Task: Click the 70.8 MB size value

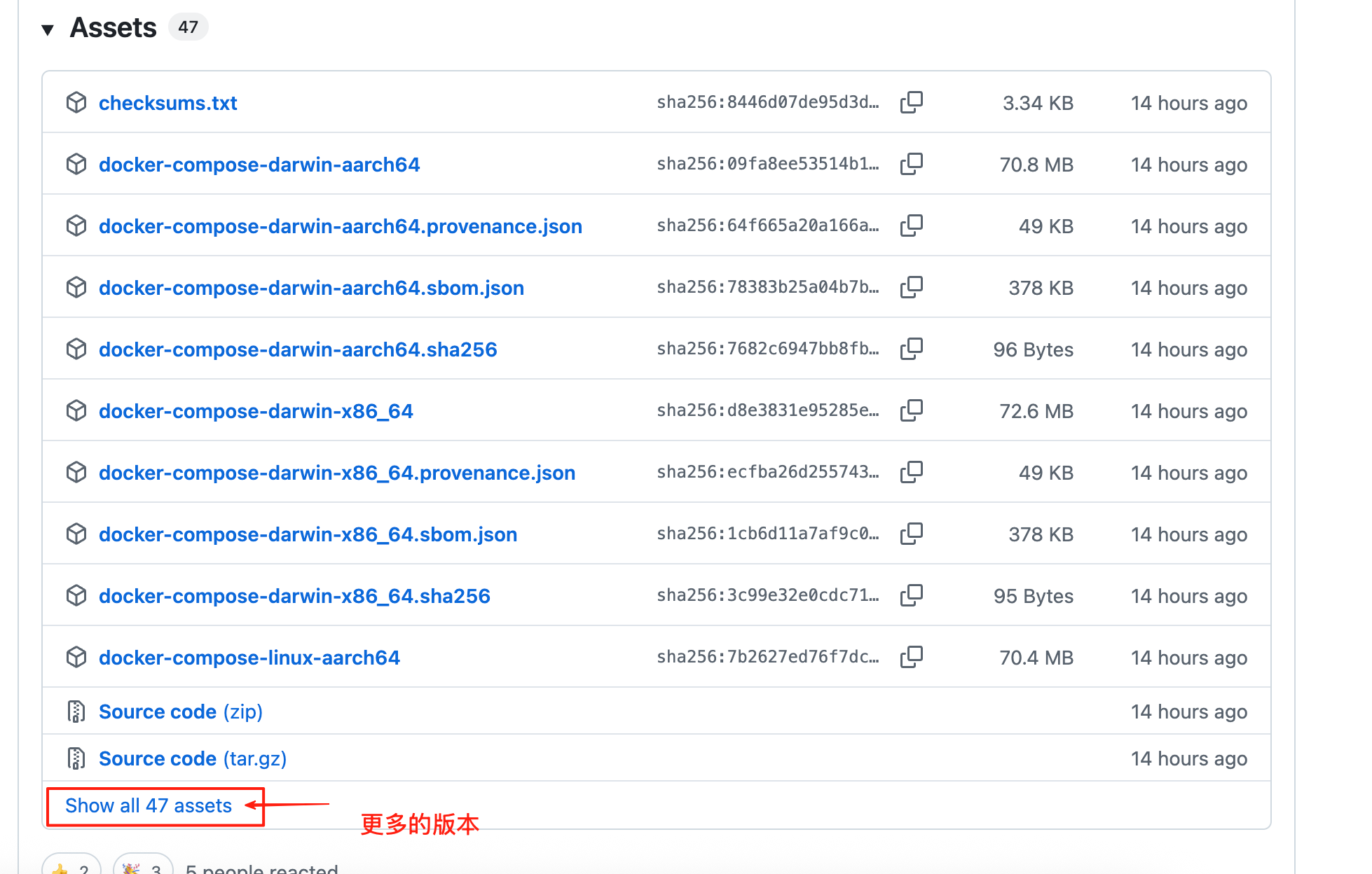Action: click(1036, 165)
